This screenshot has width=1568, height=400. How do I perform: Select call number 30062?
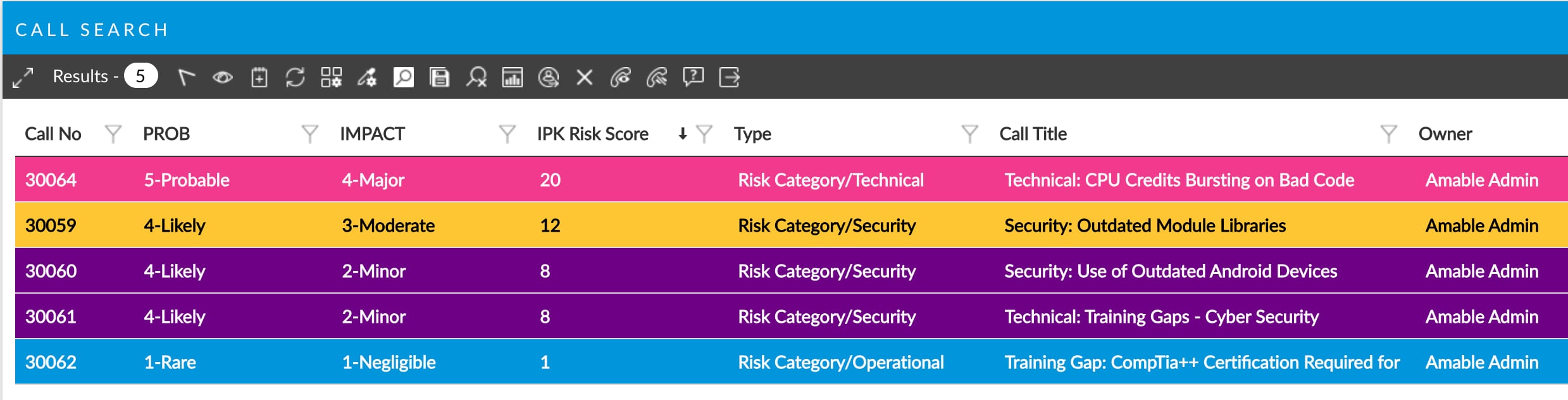51,362
